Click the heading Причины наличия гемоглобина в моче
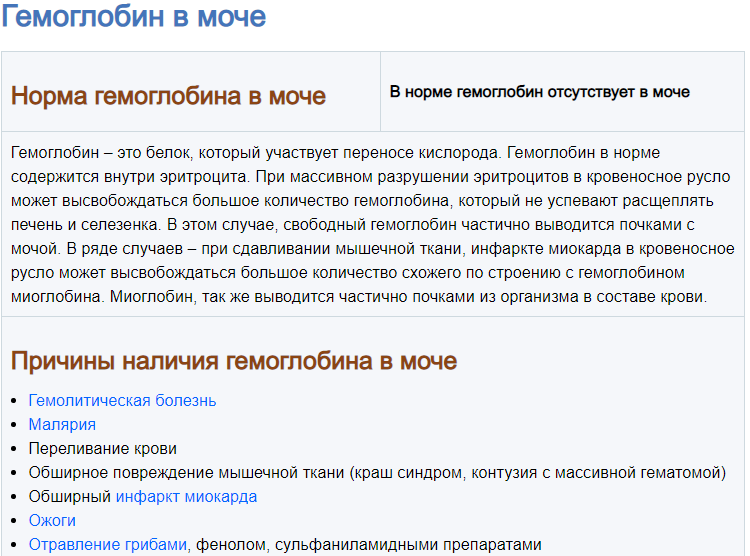Image resolution: width=750 pixels, height=556 pixels. click(x=234, y=361)
